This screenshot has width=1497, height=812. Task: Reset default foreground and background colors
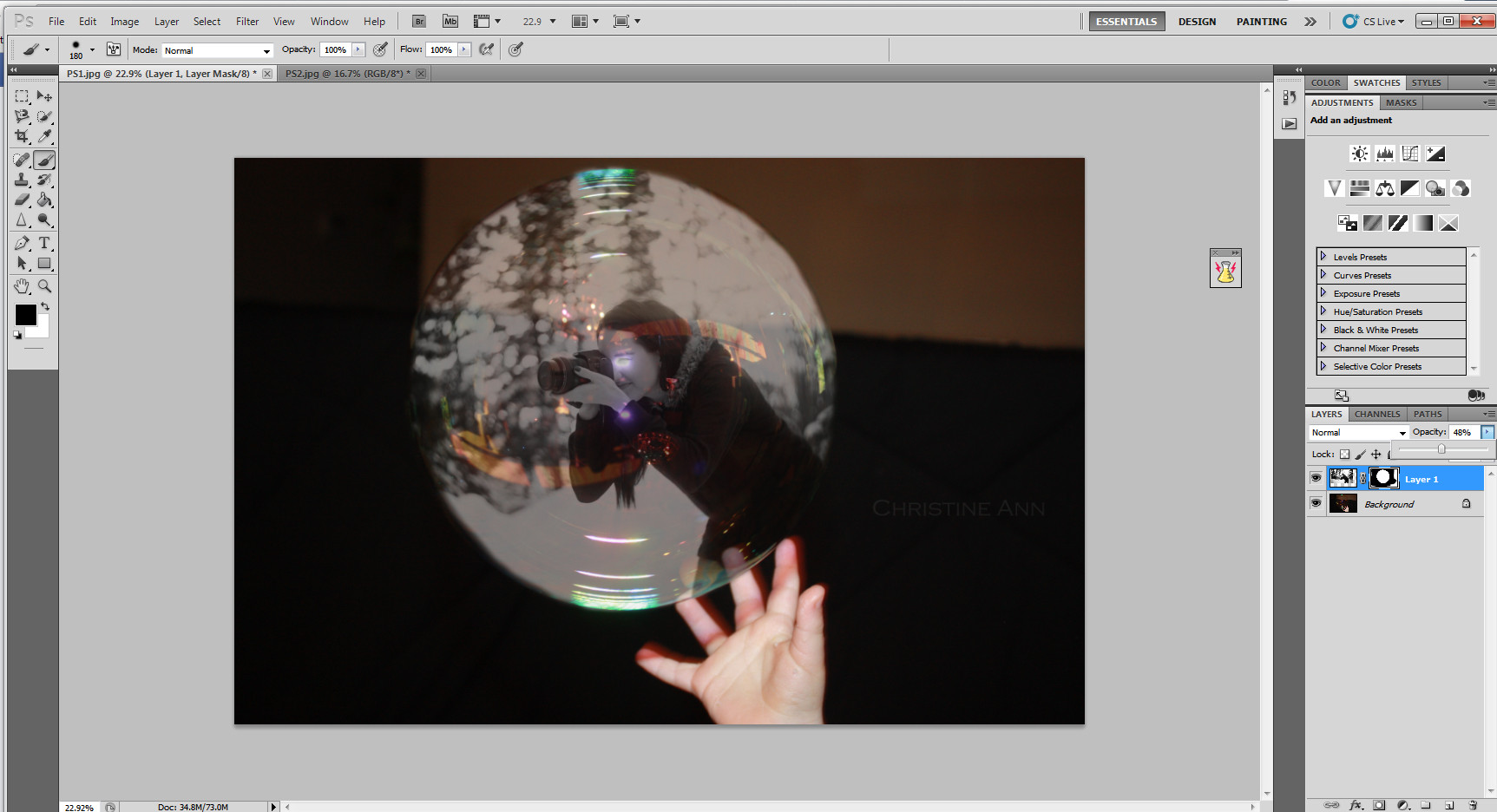[17, 335]
